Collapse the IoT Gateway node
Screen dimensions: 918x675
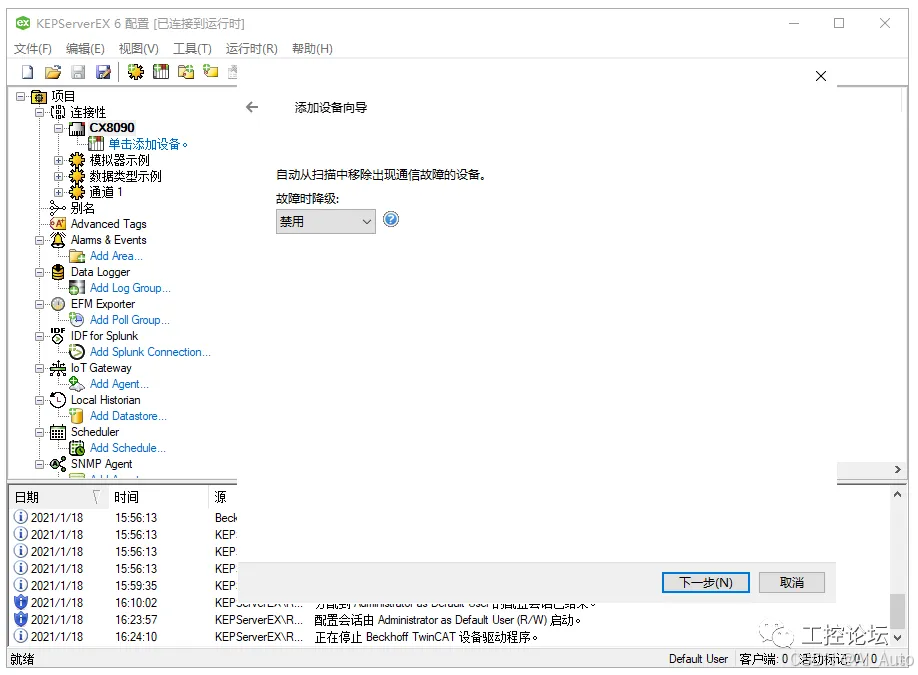39,368
